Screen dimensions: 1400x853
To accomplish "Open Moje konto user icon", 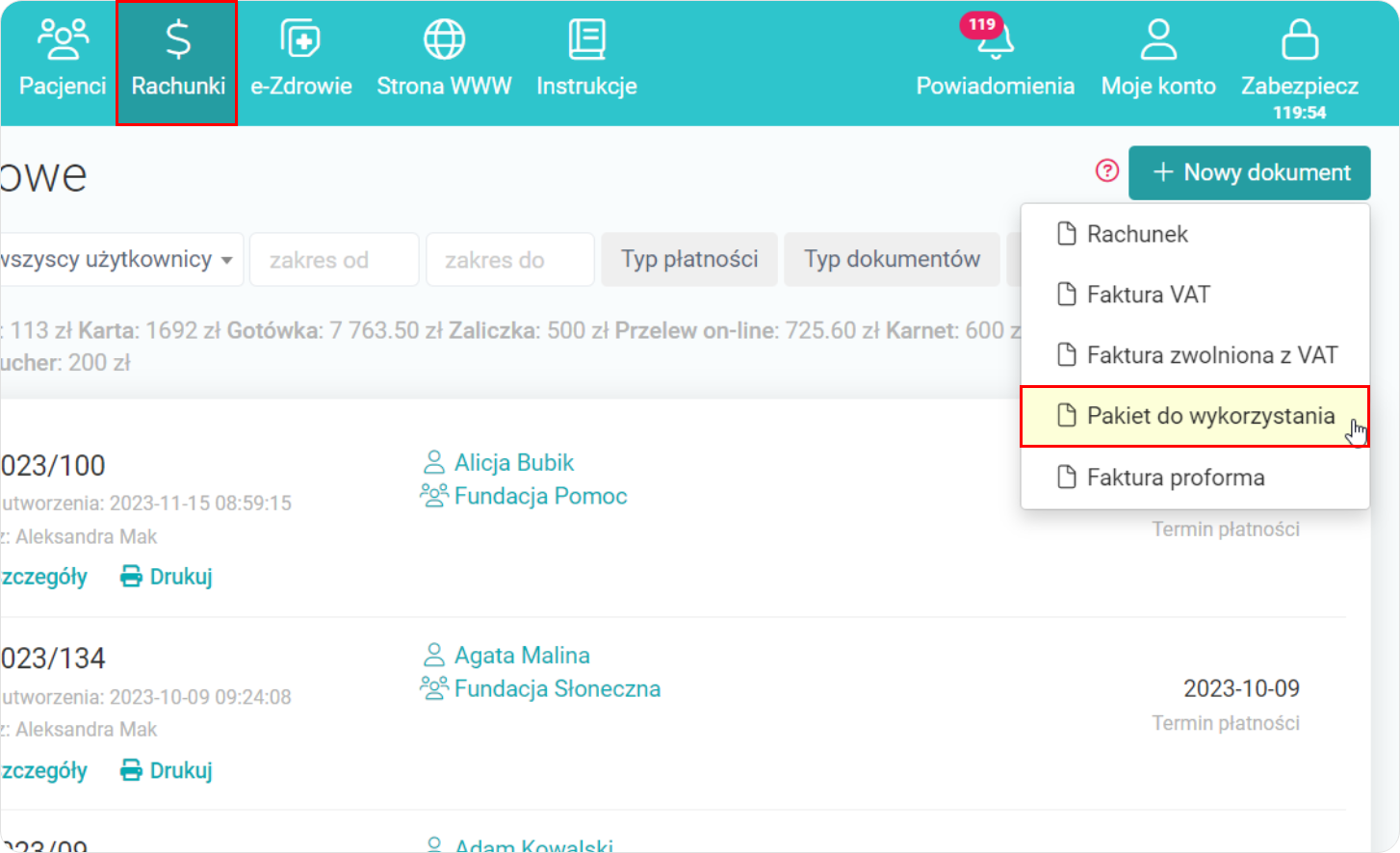I will coord(1158,39).
